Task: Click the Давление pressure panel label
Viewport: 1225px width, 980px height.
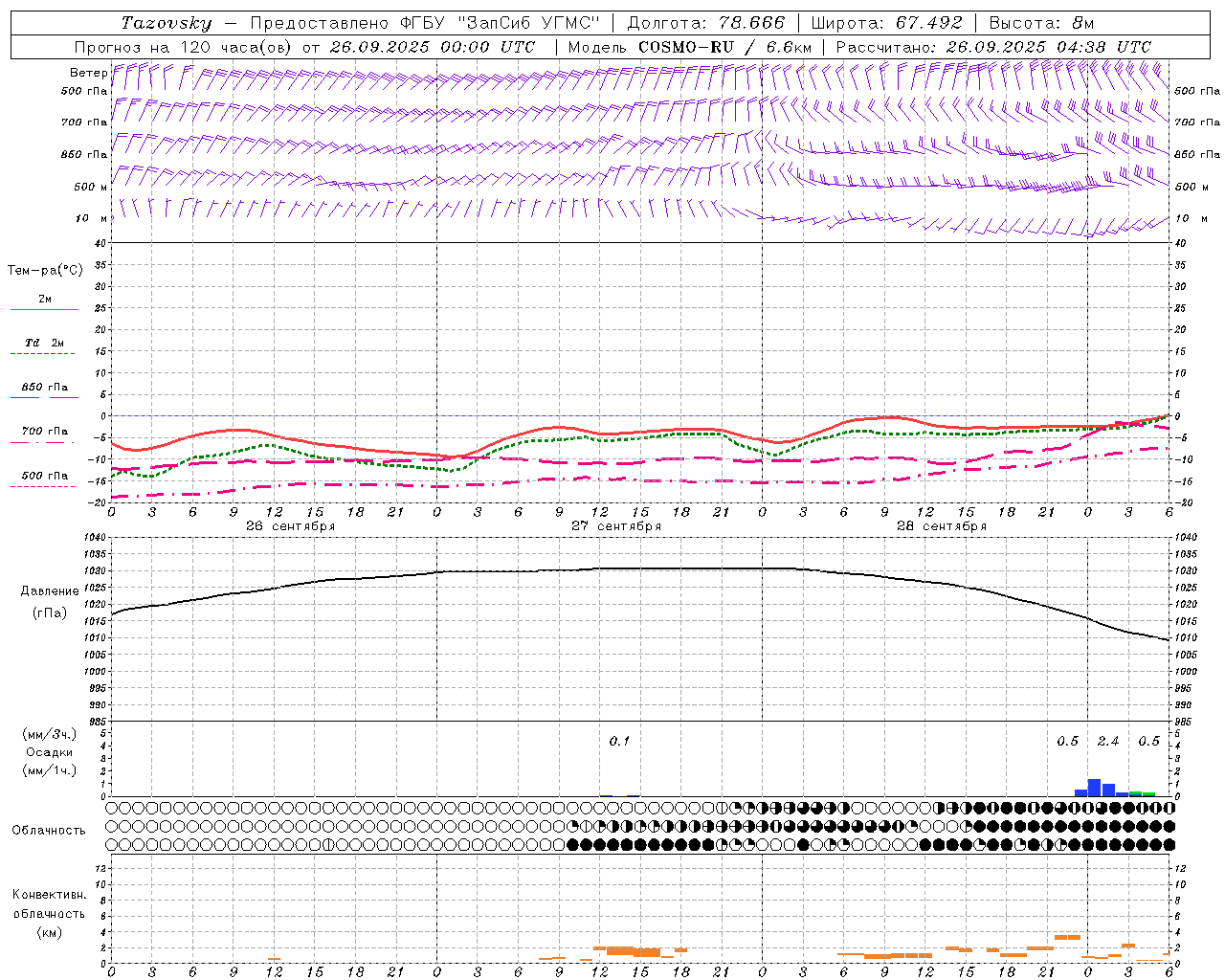Action: point(50,591)
